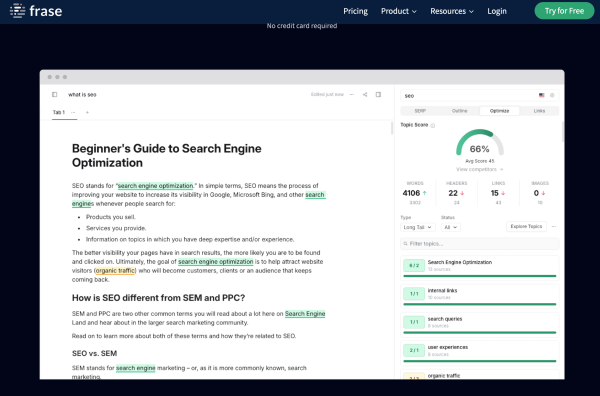Go to the Pricing page
The width and height of the screenshot is (600, 396).
pos(355,11)
